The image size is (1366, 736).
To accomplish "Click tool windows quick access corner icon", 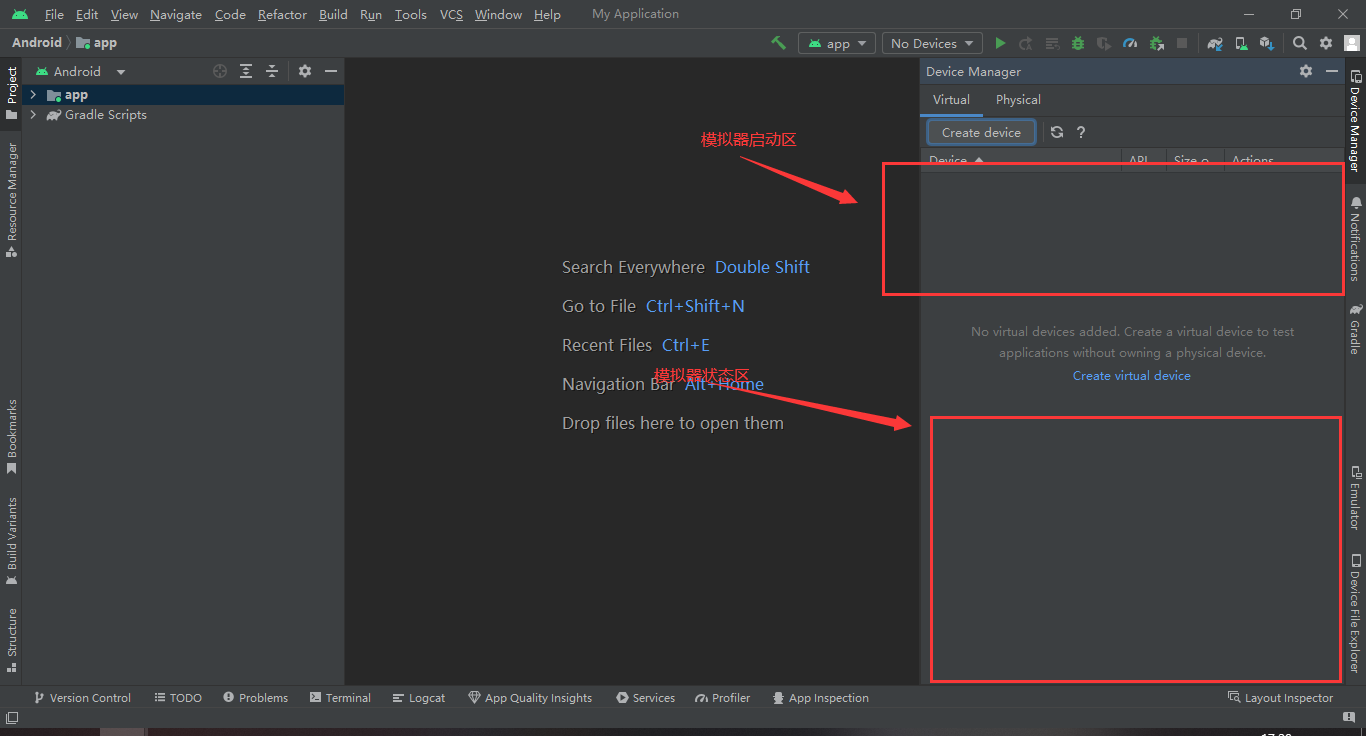I will coord(12,717).
